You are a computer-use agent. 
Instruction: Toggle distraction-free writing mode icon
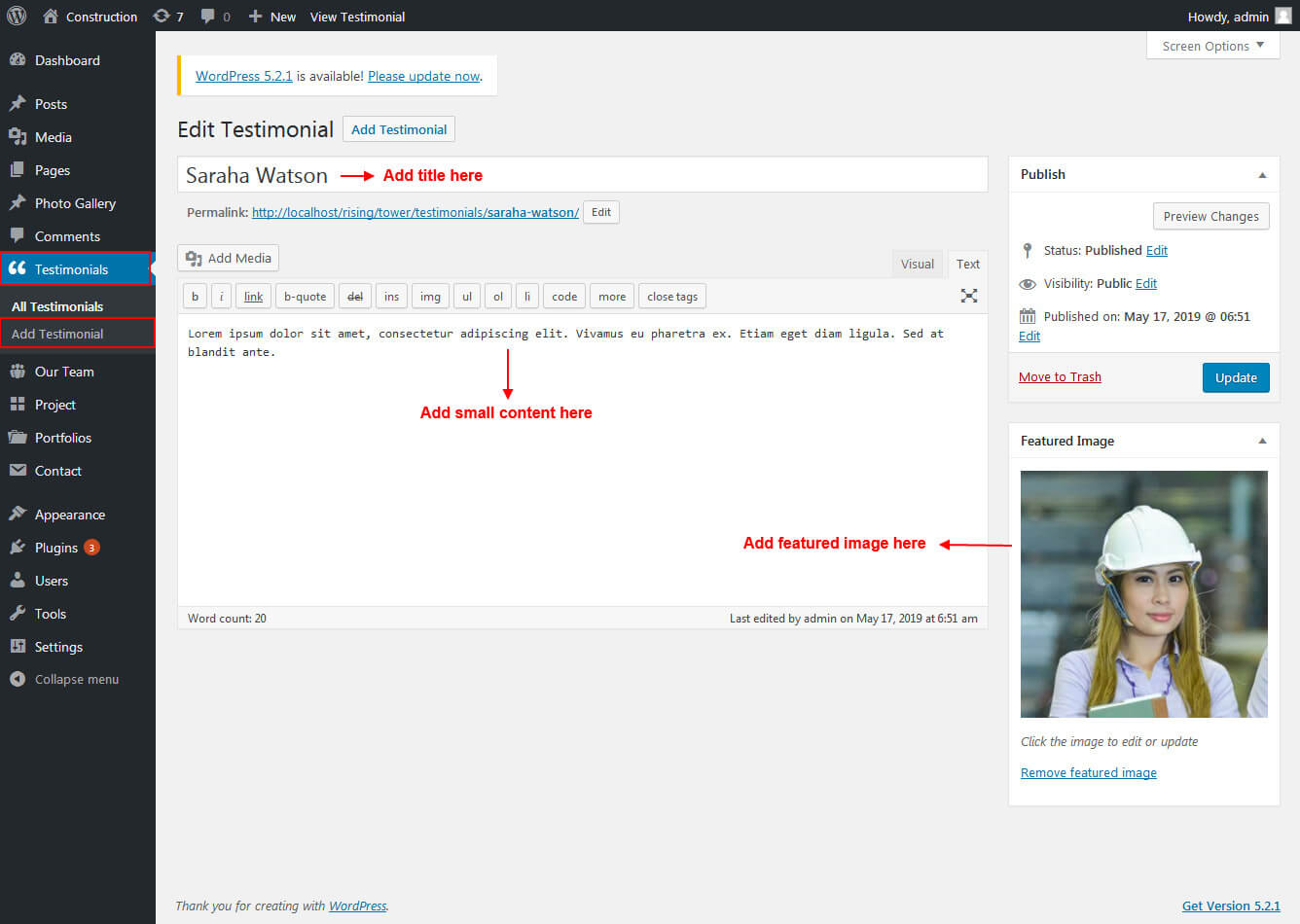click(968, 296)
